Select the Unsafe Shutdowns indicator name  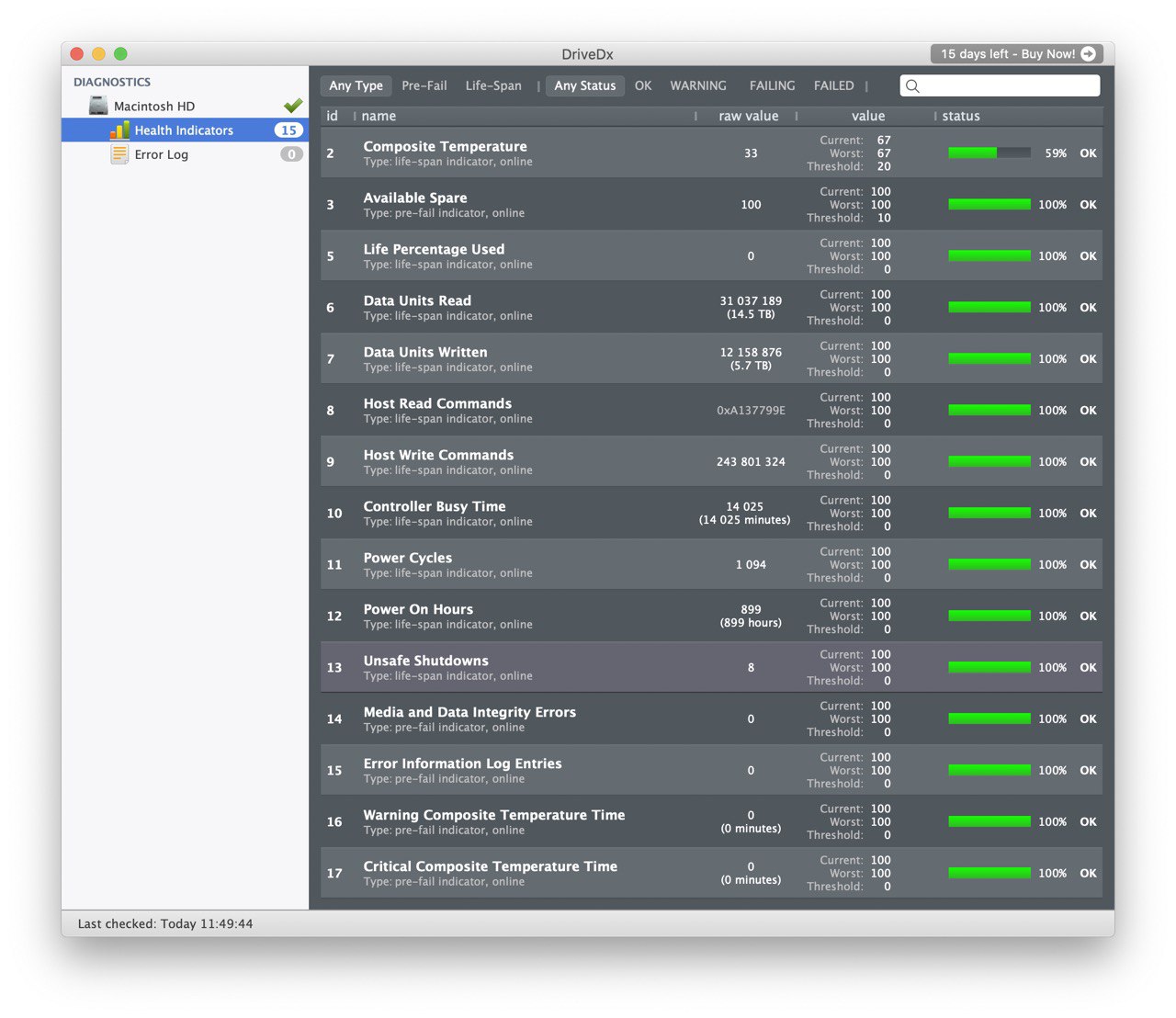pos(425,661)
